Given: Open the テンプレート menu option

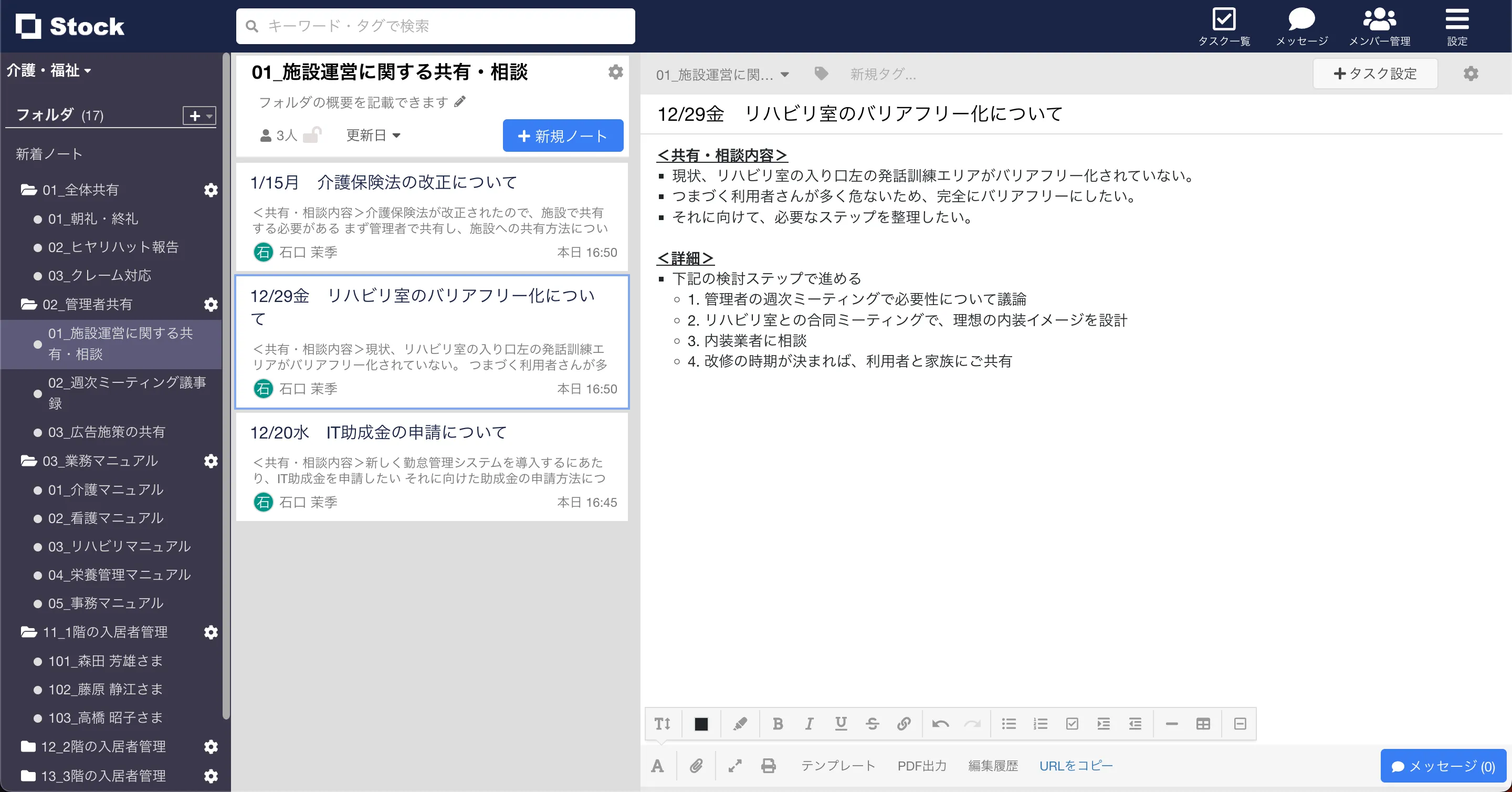Looking at the screenshot, I should click(x=838, y=766).
